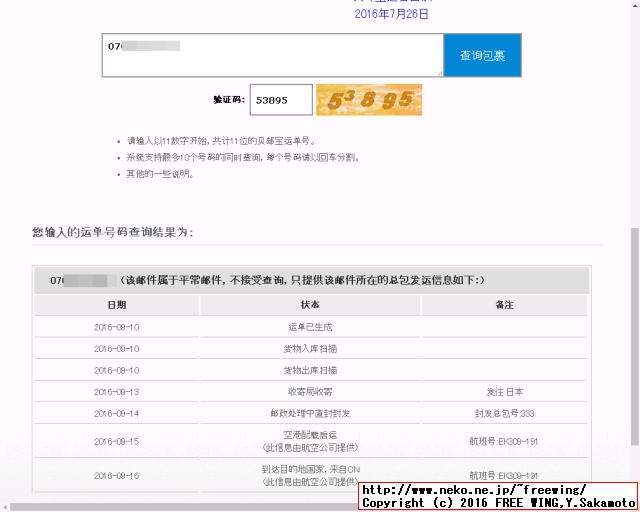Select the 运单已生成 status cell
The height and width of the screenshot is (512, 640).
(310, 327)
